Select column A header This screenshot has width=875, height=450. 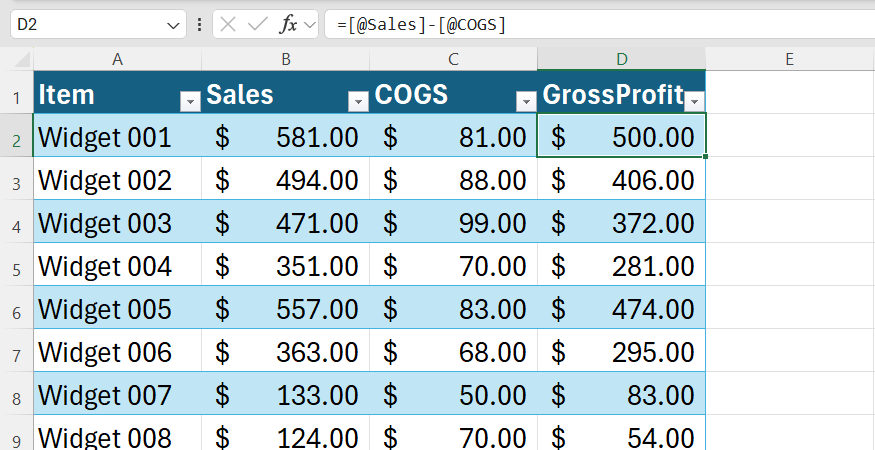[x=117, y=59]
